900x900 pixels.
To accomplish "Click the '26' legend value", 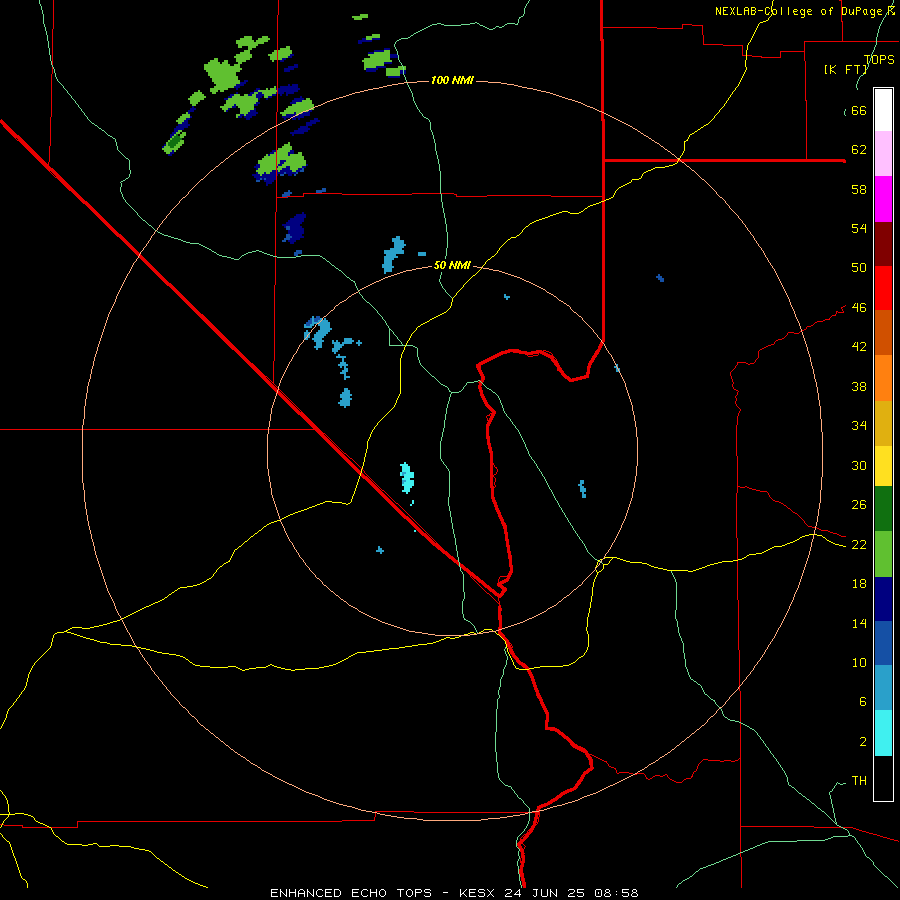I will coord(859,505).
